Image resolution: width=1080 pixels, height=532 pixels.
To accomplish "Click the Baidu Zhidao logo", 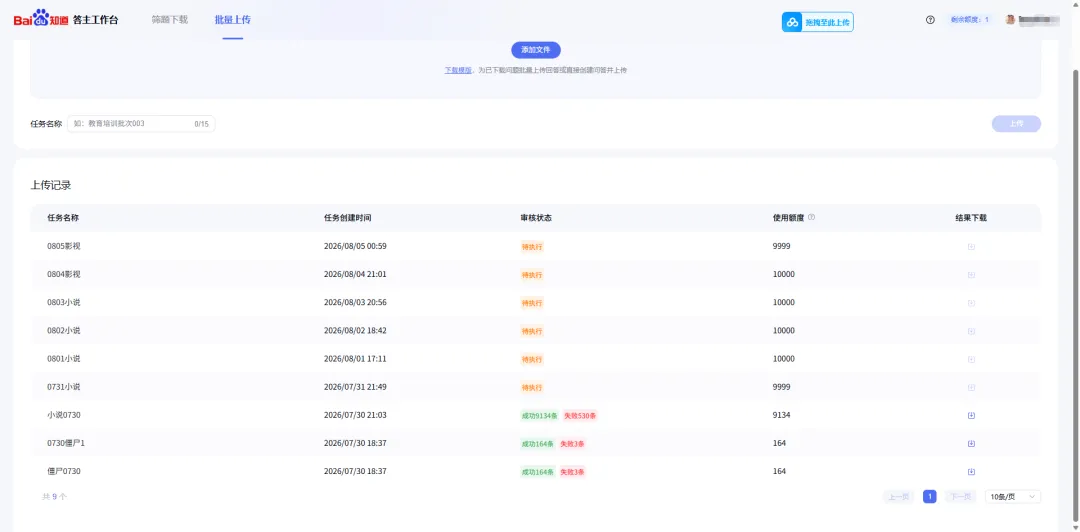I will 41,19.
